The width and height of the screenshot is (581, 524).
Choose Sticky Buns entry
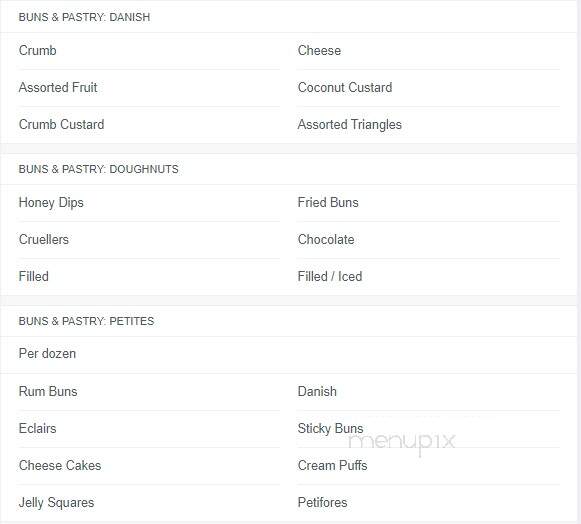[330, 428]
